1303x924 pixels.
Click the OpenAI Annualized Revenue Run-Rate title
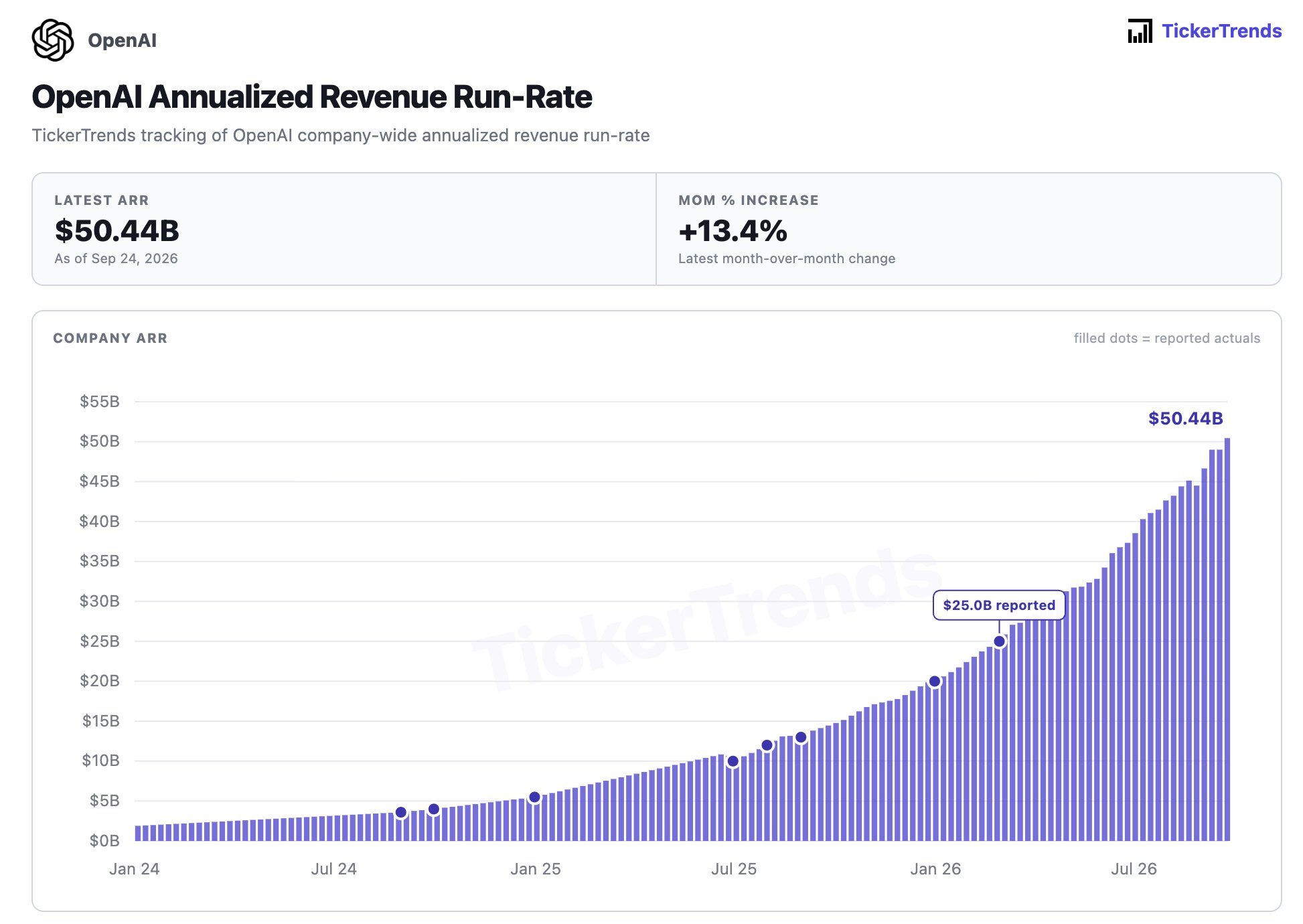click(312, 97)
